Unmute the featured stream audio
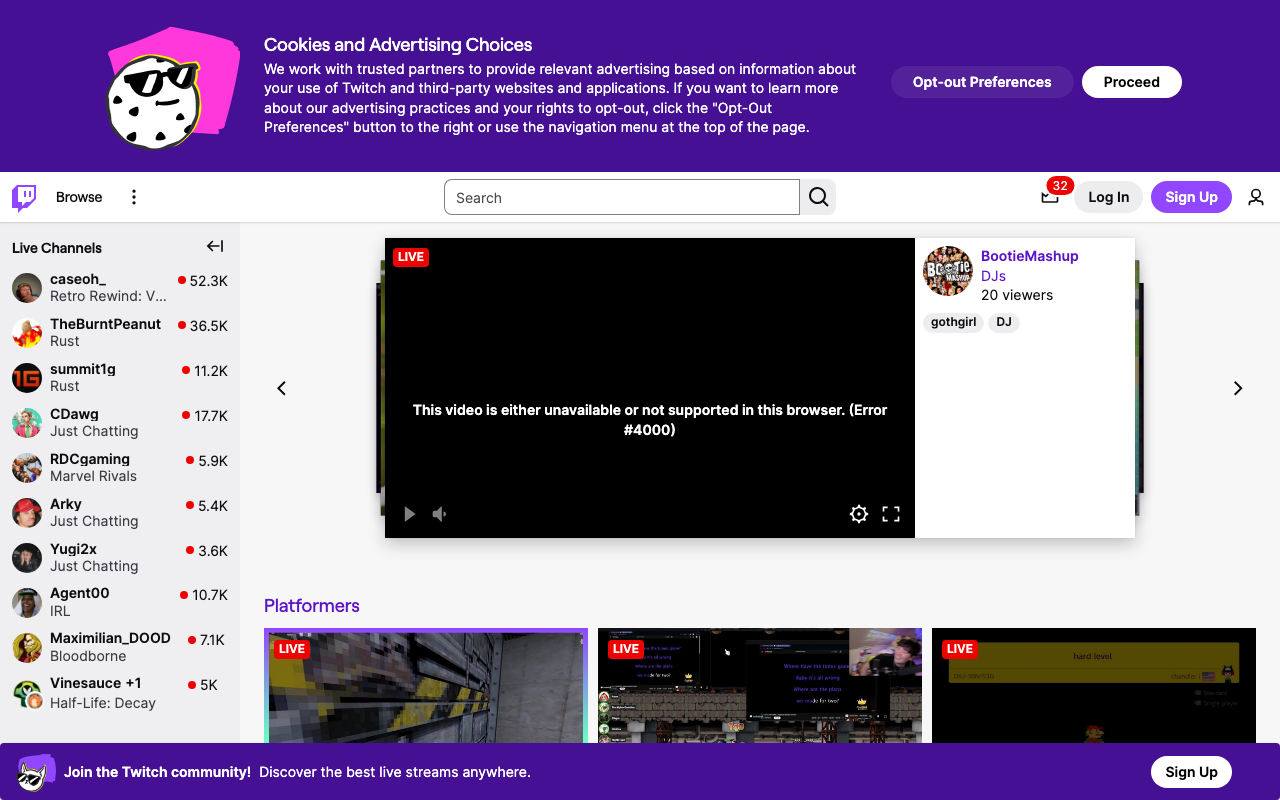 pyautogui.click(x=439, y=513)
